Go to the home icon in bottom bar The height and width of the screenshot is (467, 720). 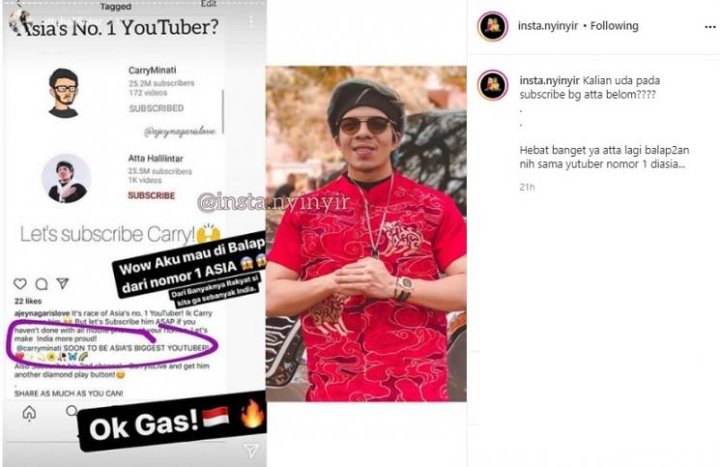[29, 413]
